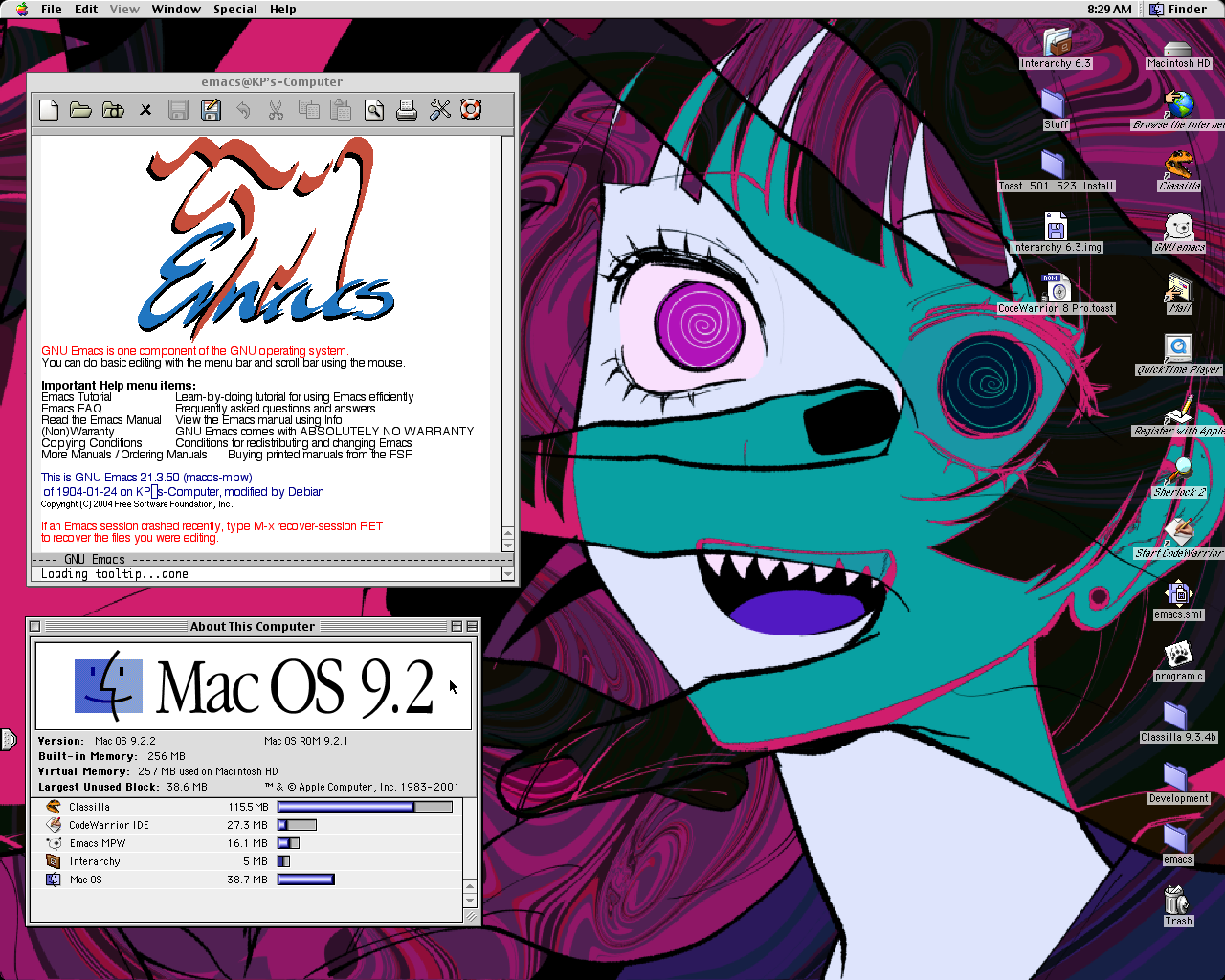
Task: Select the Start CodeWarrior alias
Action: tap(1179, 532)
